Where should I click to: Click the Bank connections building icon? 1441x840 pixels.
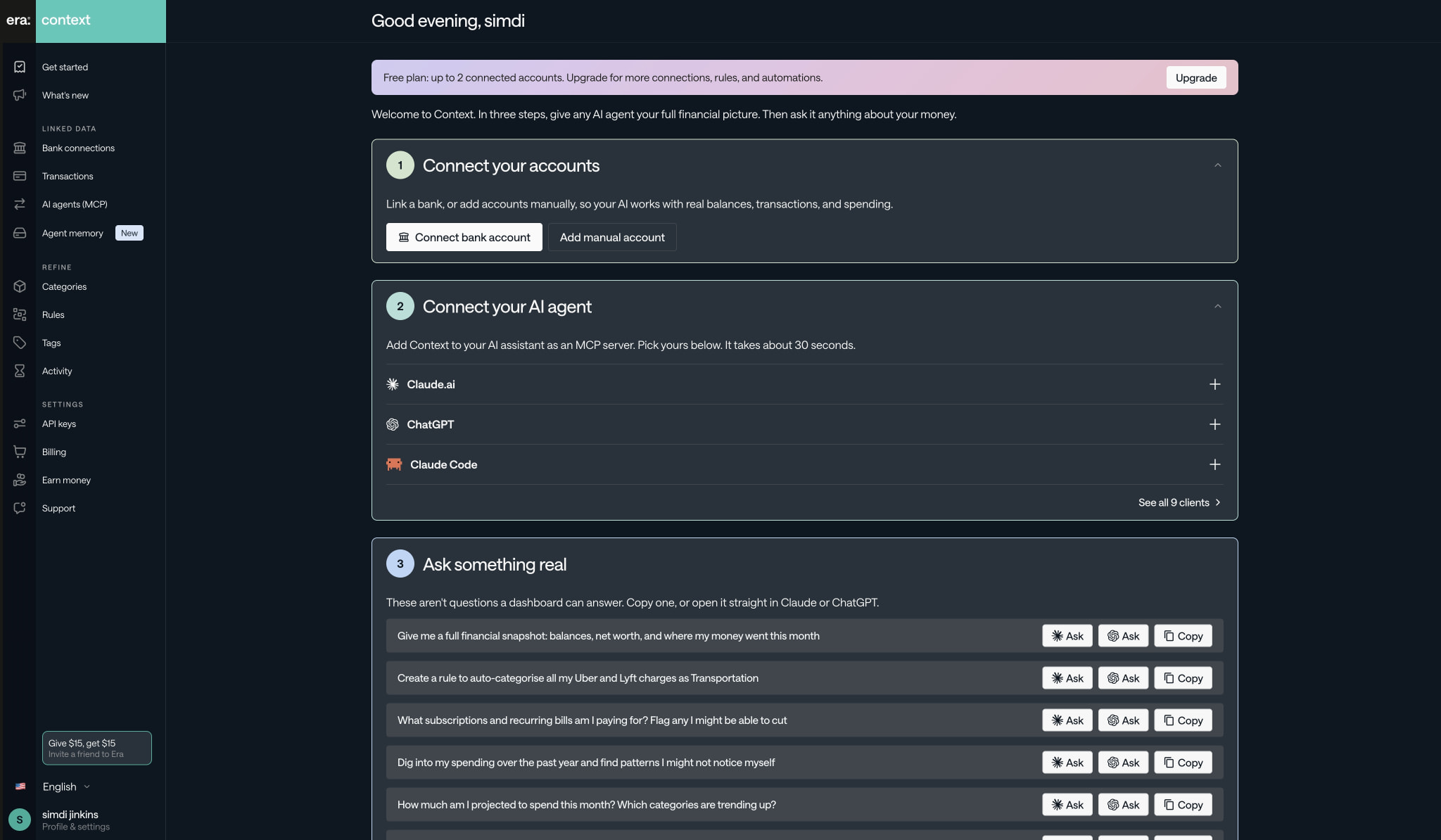20,148
